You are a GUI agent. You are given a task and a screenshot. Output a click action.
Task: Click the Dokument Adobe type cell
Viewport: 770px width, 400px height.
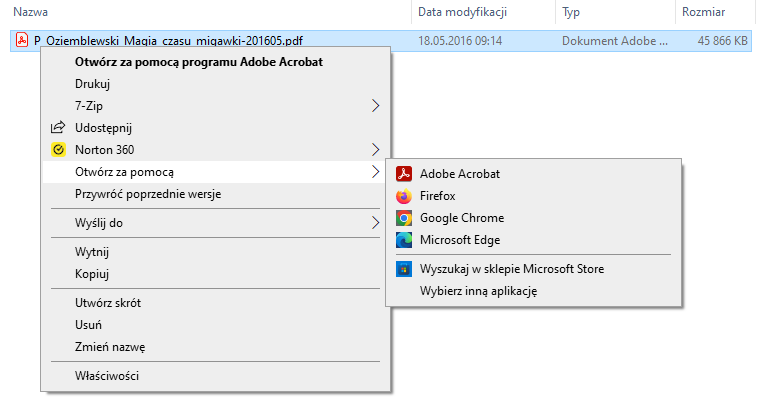tap(615, 41)
